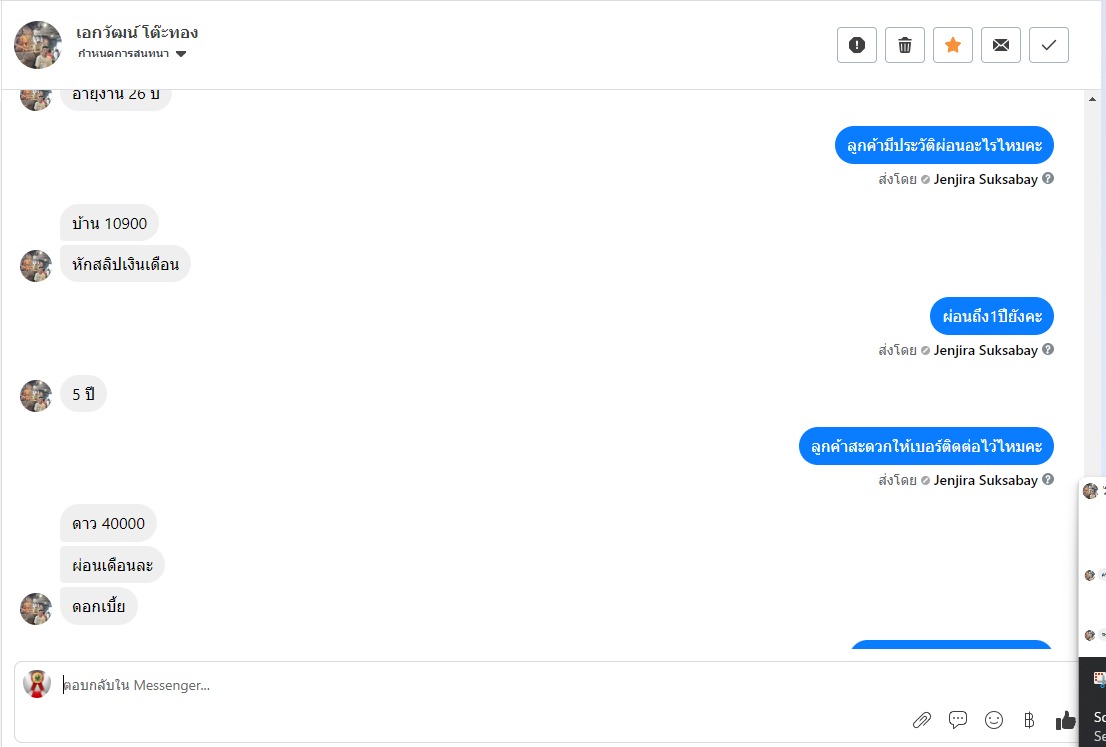The width and height of the screenshot is (1106, 747).
Task: Click sender name under ผ่อนถึง1ปียังคะ message
Action: click(x=985, y=351)
